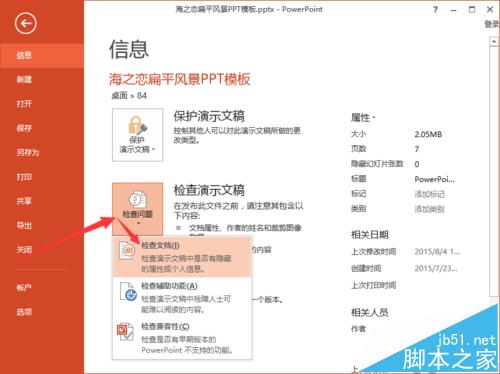The width and height of the screenshot is (500, 374).
Task: Click the 添加类别 field
Action: pyautogui.click(x=429, y=209)
